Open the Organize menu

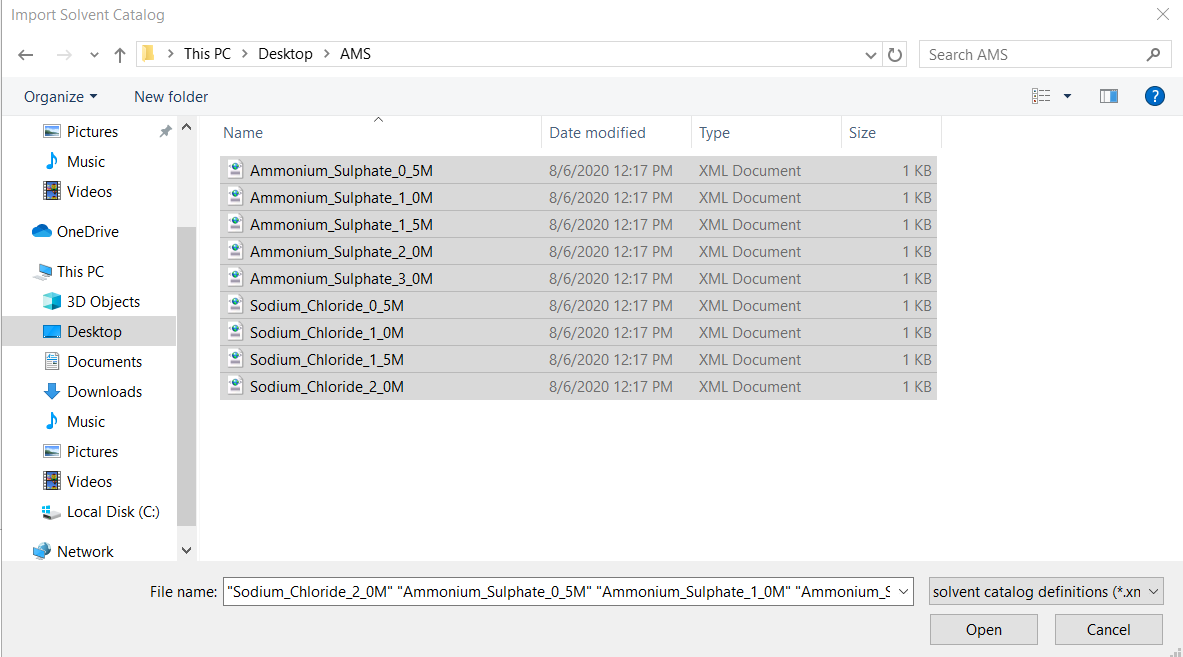click(x=60, y=96)
